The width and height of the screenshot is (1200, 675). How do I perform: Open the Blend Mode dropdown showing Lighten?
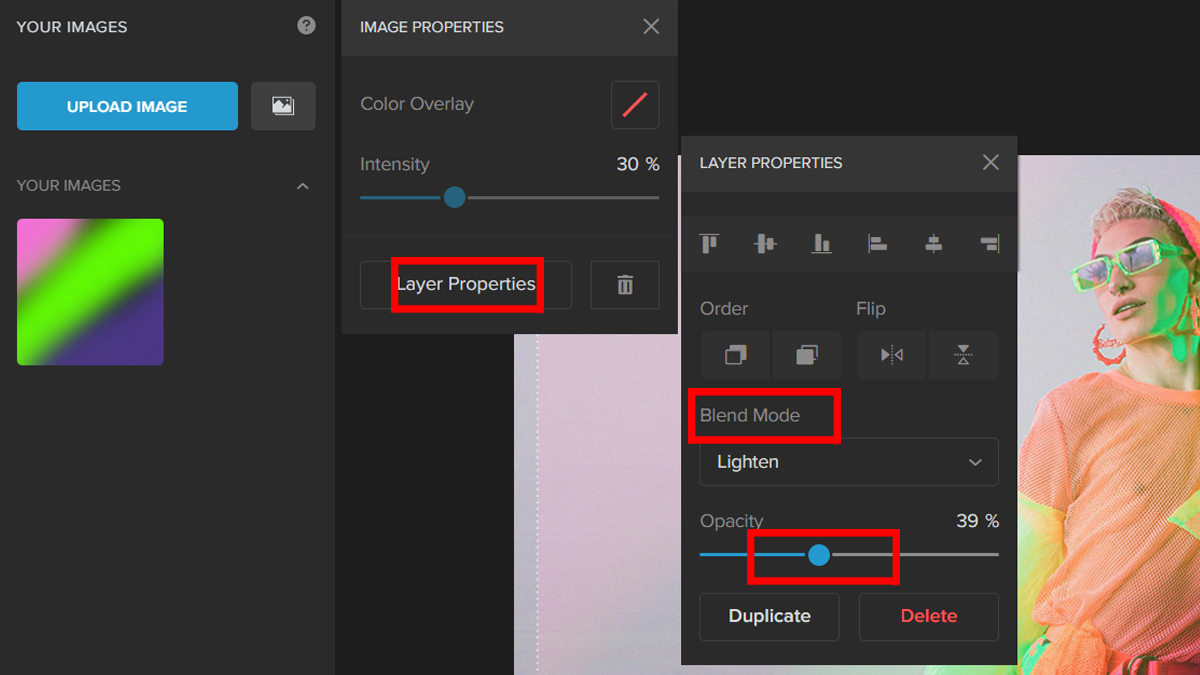click(849, 462)
